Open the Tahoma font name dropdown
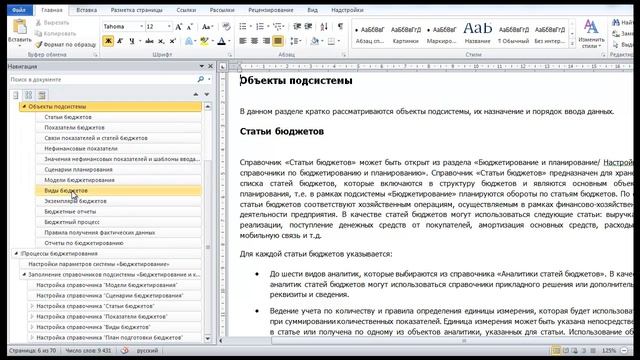 coord(141,27)
